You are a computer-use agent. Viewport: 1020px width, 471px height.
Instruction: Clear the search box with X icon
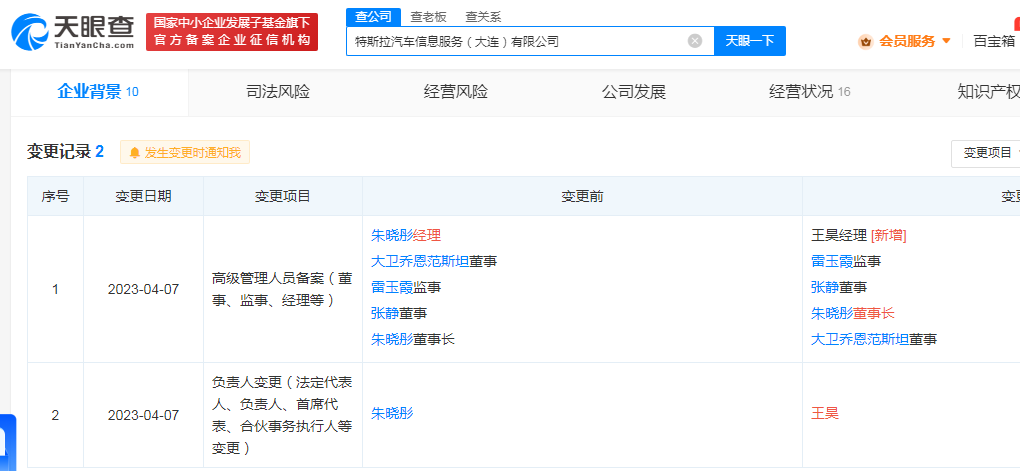[695, 41]
